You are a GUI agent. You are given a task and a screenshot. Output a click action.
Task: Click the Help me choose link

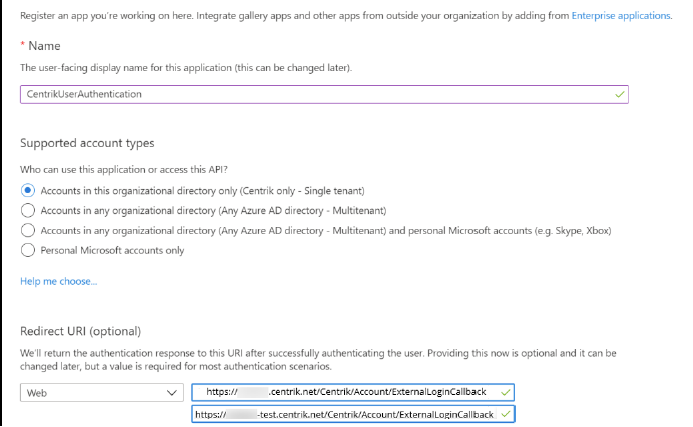pos(58,281)
